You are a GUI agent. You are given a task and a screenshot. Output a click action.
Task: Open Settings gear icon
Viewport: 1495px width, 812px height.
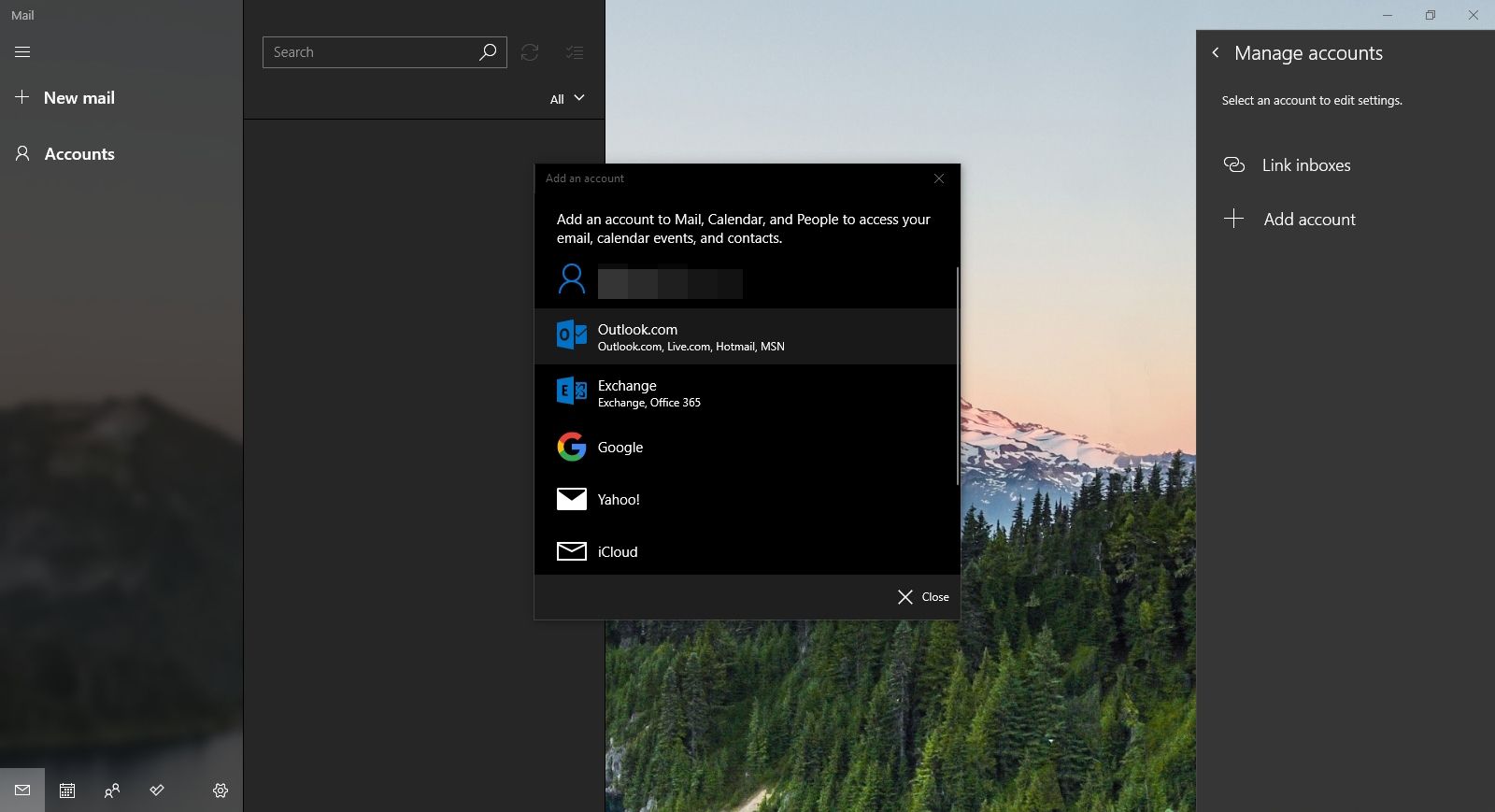pyautogui.click(x=221, y=791)
